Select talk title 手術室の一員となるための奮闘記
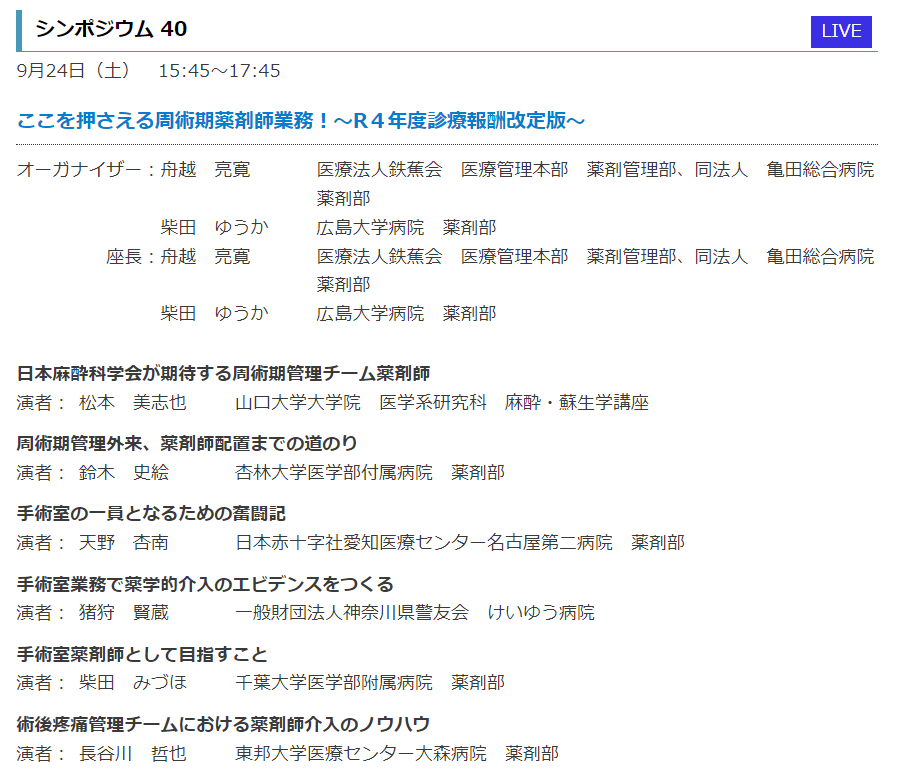This screenshot has width=898, height=783. tap(151, 513)
